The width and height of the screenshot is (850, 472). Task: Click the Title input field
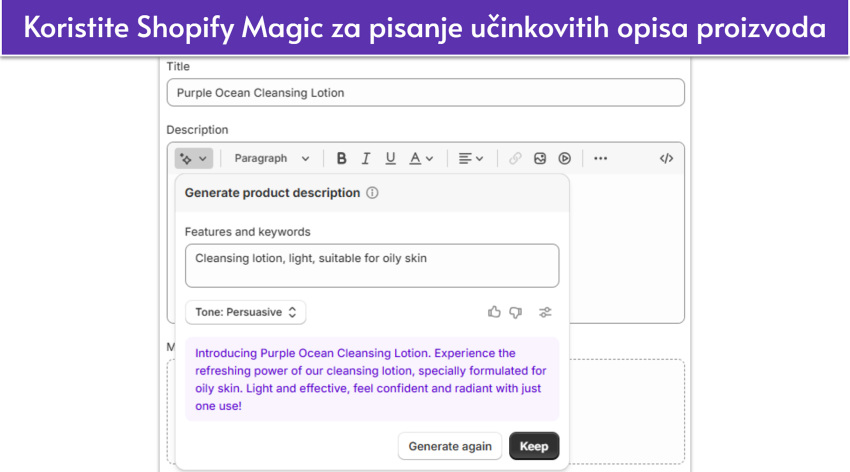(426, 93)
